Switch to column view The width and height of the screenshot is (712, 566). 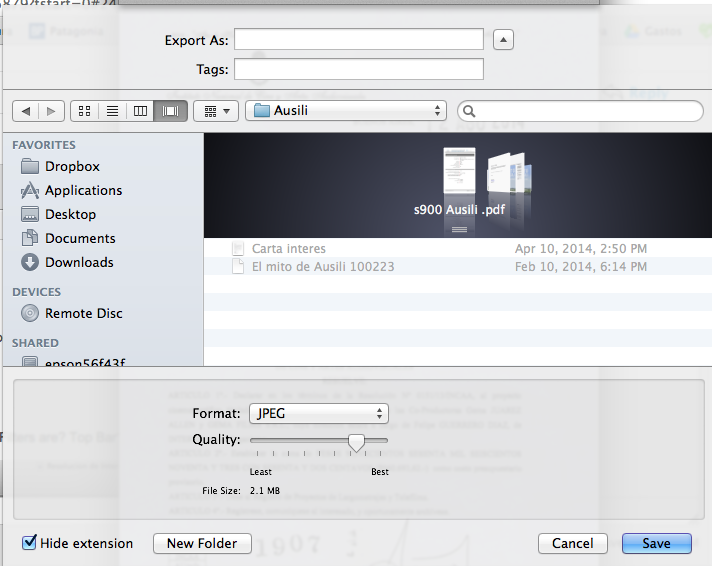point(140,111)
